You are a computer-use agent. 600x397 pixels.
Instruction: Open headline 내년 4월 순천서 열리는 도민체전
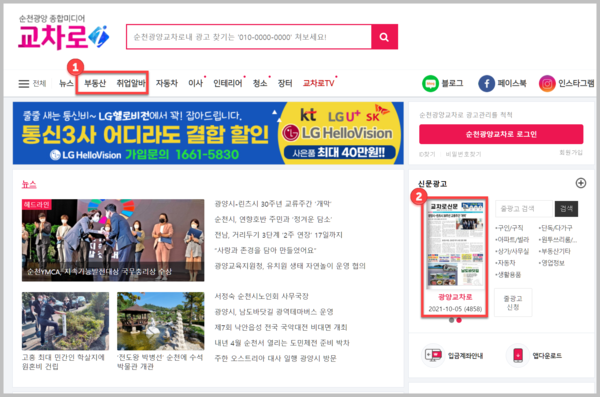(x=282, y=343)
